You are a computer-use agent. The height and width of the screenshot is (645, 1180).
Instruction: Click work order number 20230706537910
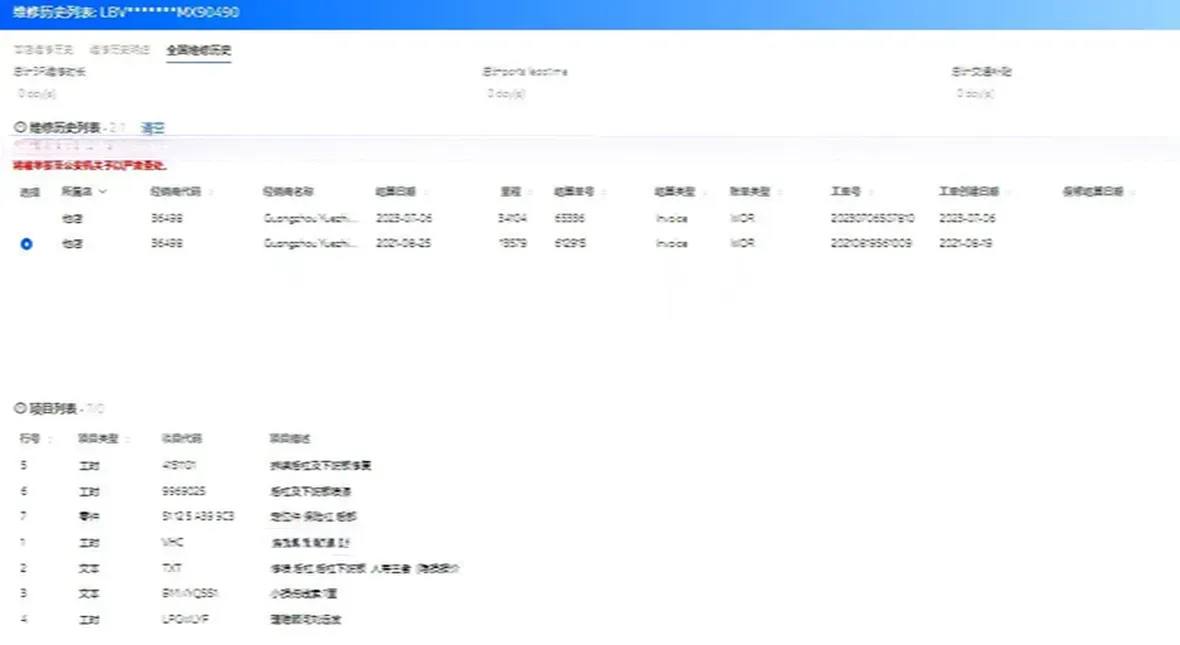pyautogui.click(x=872, y=218)
